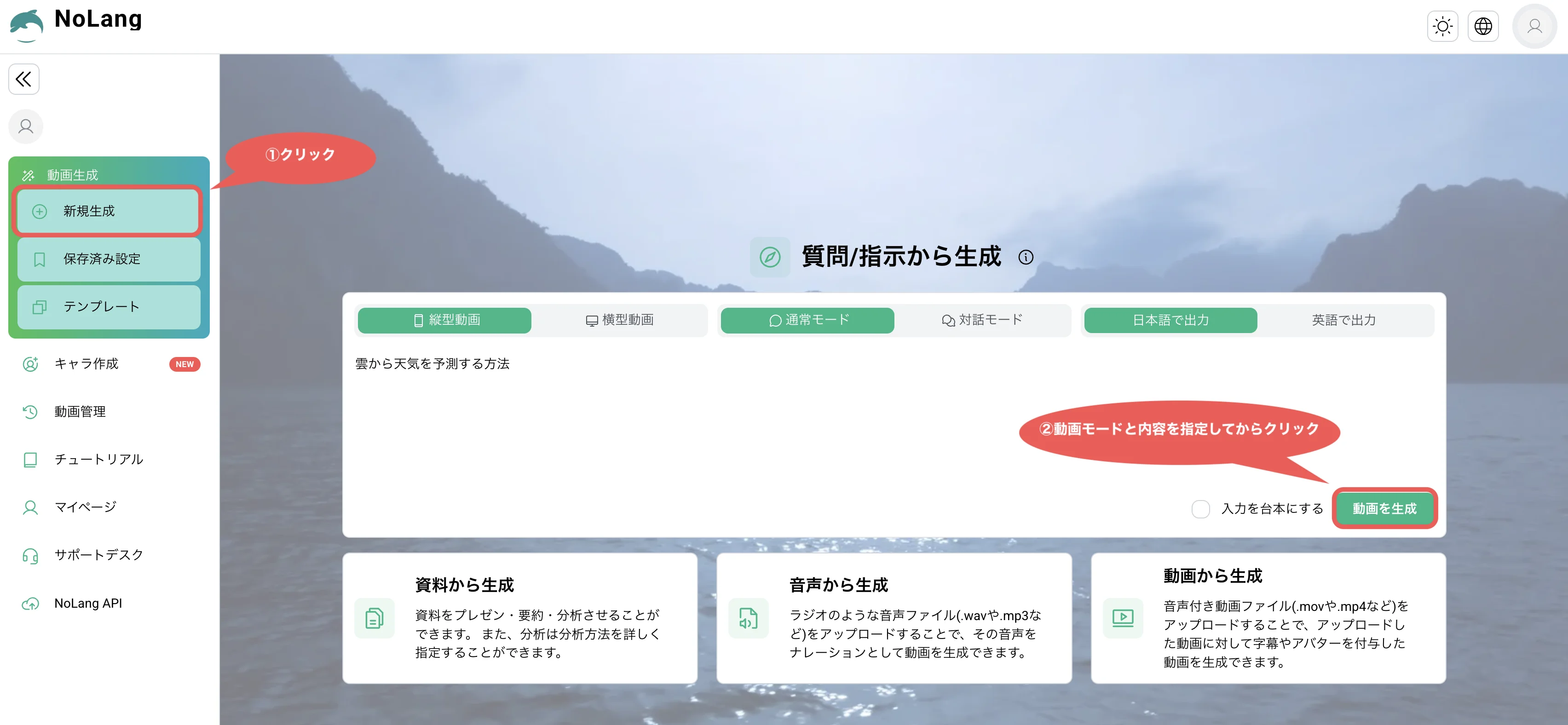Click the compass icon beside 質問/指示から生成
The height and width of the screenshot is (725, 1568).
(x=769, y=257)
